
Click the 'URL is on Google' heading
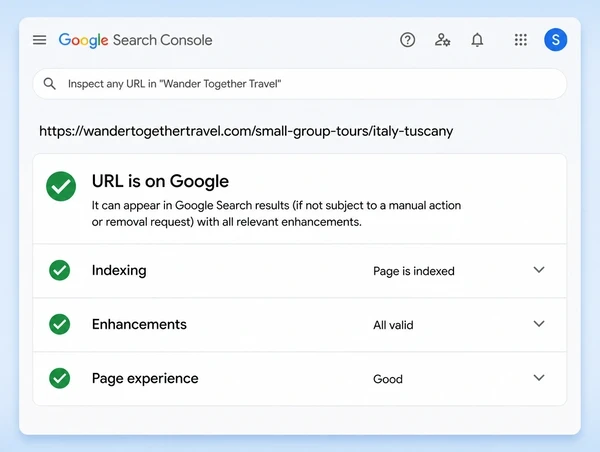coord(160,181)
